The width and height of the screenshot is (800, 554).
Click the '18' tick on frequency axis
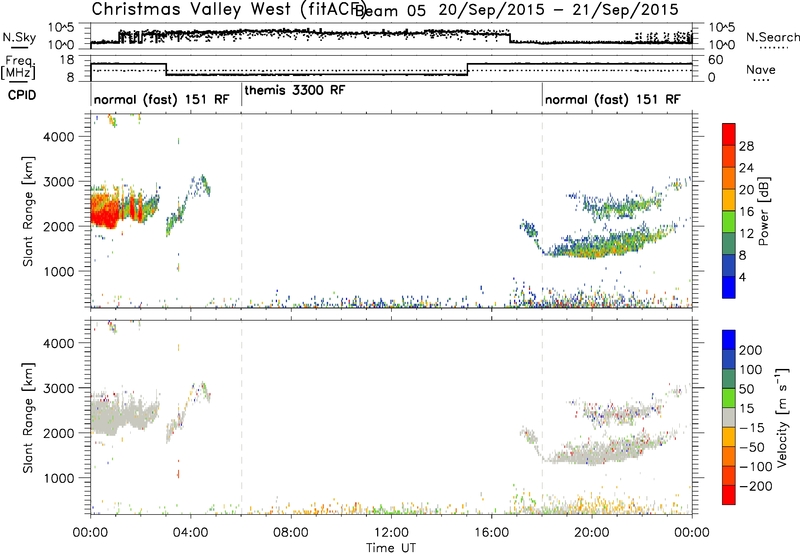pyautogui.click(x=68, y=60)
